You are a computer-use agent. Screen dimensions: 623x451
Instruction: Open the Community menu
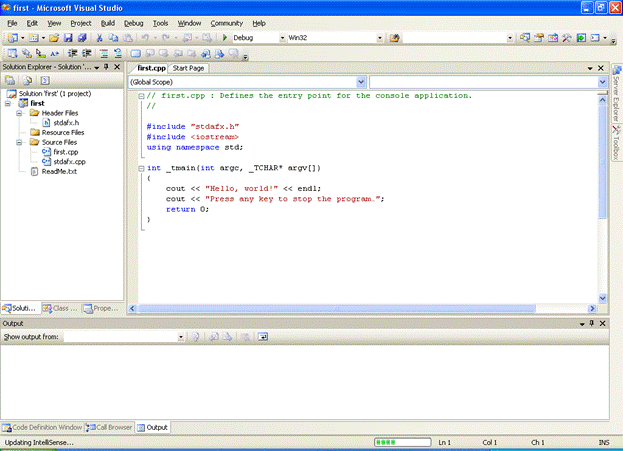pyautogui.click(x=226, y=23)
